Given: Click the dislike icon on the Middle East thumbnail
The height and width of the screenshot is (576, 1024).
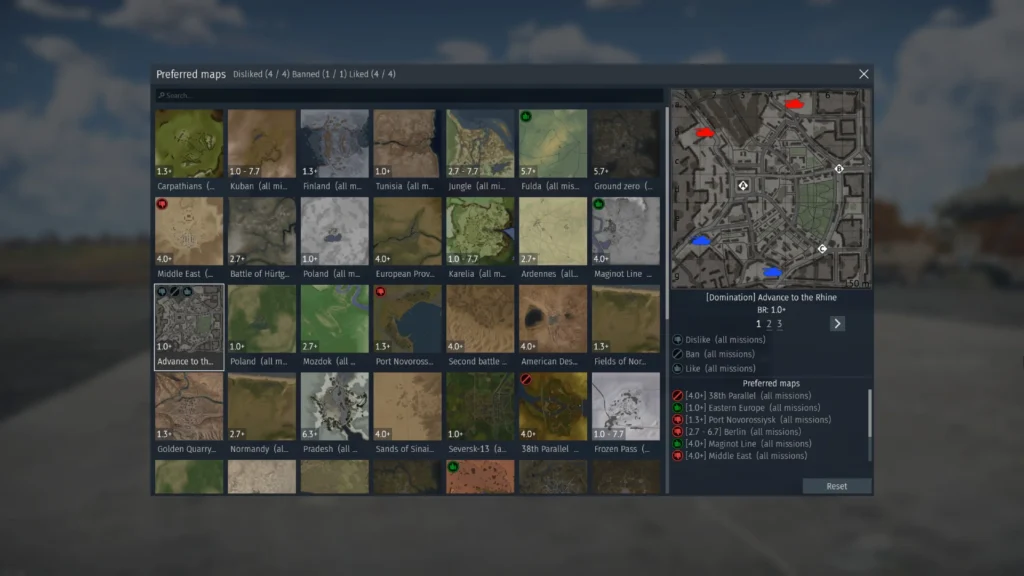Looking at the screenshot, I should pyautogui.click(x=160, y=204).
